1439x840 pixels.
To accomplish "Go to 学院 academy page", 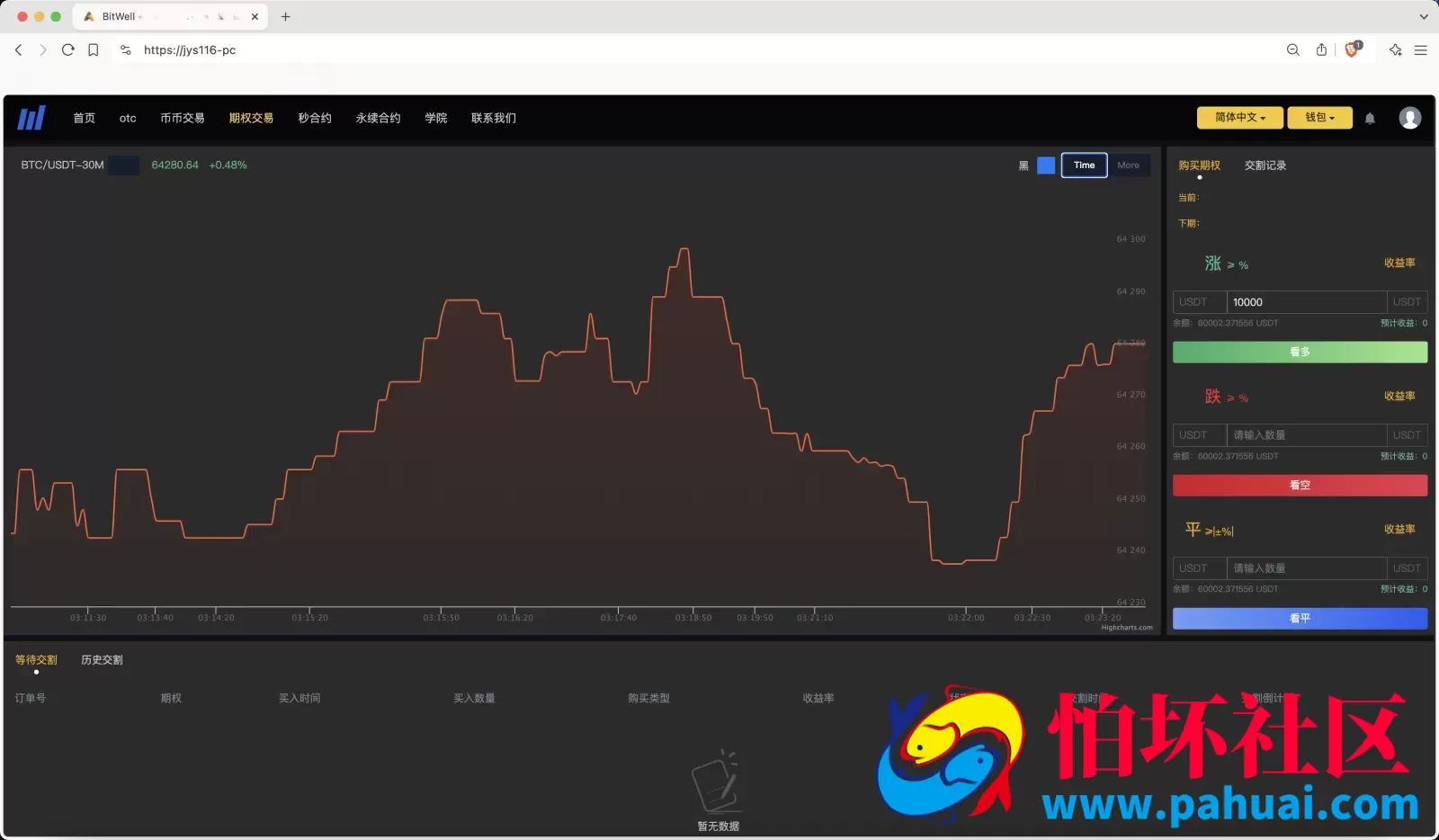I will click(436, 118).
